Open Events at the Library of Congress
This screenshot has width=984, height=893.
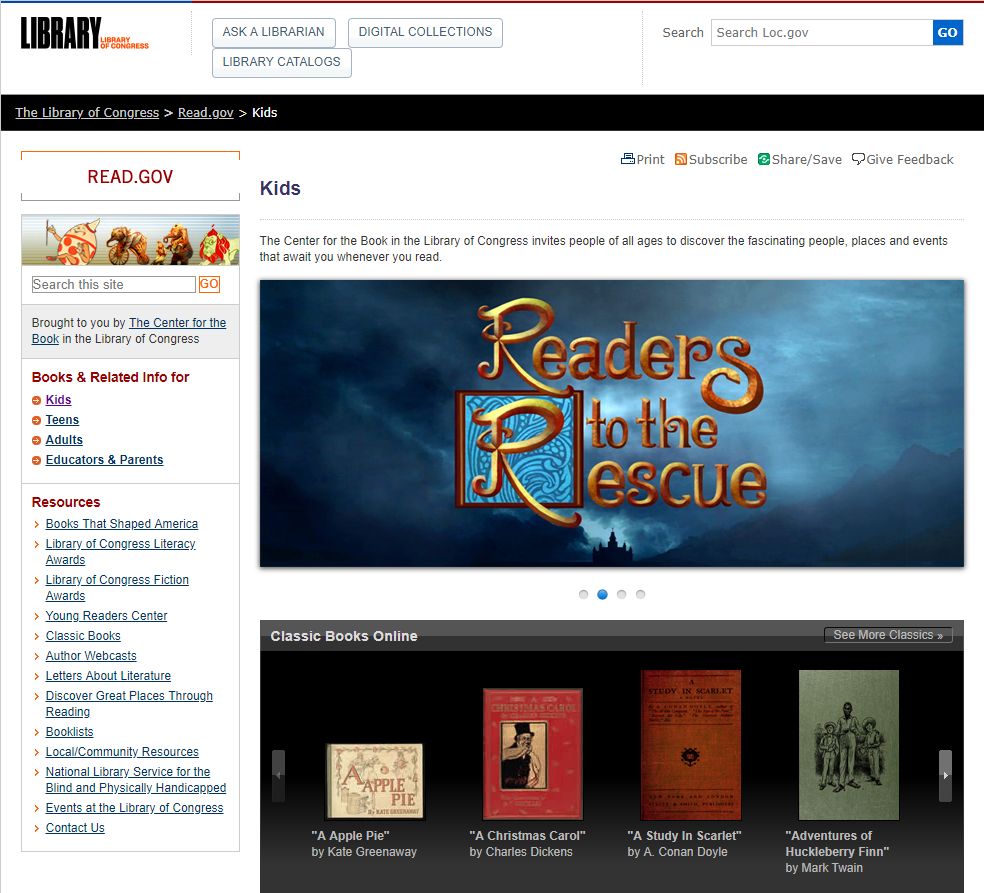coord(134,808)
